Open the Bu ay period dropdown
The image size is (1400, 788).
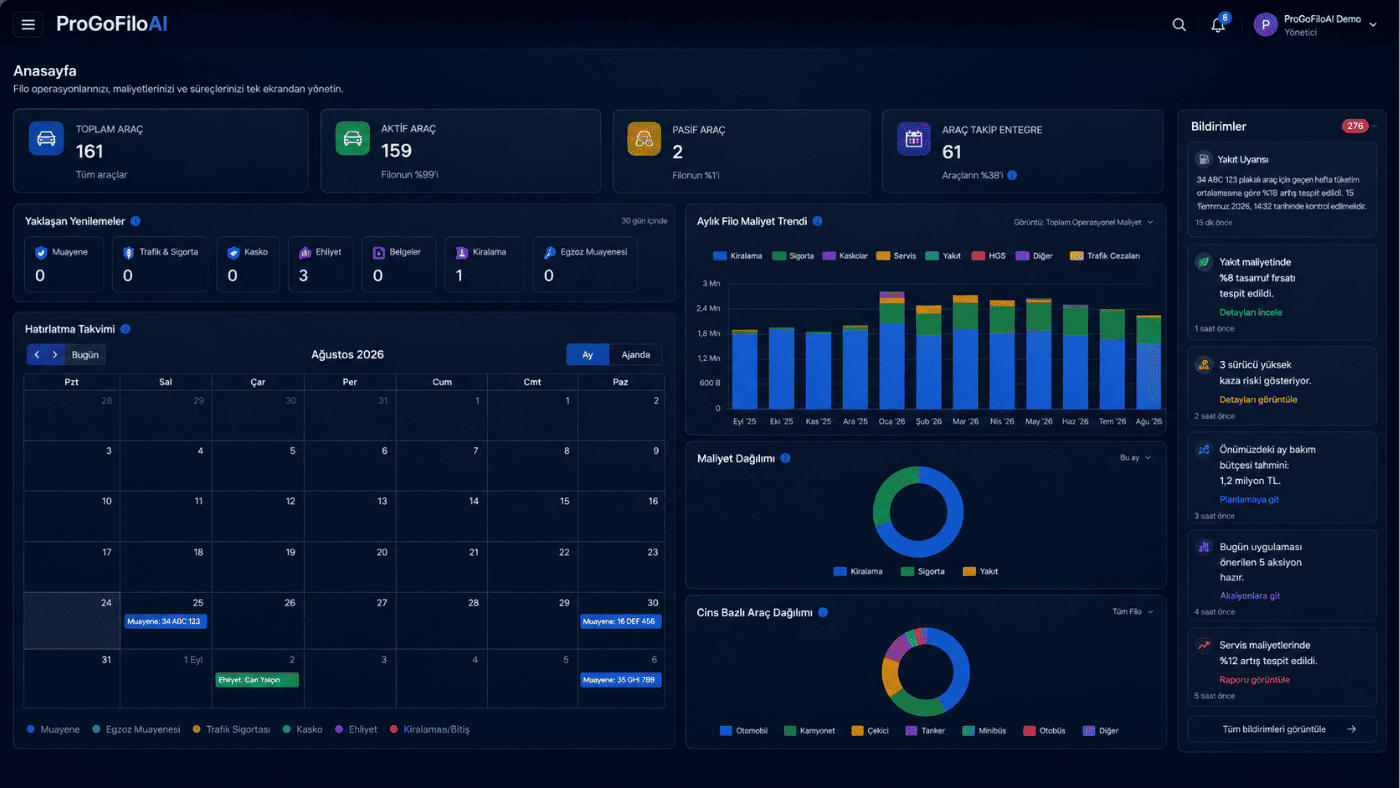pyautogui.click(x=1135, y=458)
